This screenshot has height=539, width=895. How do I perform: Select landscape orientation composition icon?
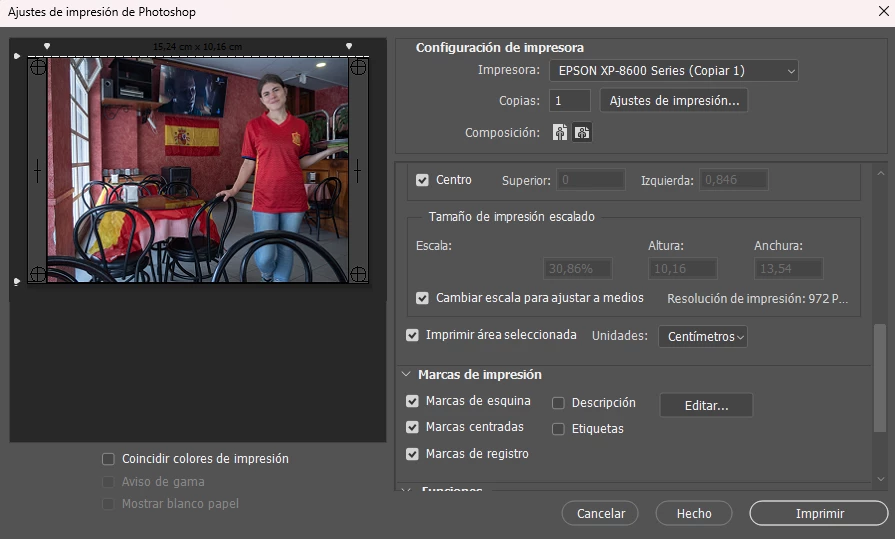(582, 132)
